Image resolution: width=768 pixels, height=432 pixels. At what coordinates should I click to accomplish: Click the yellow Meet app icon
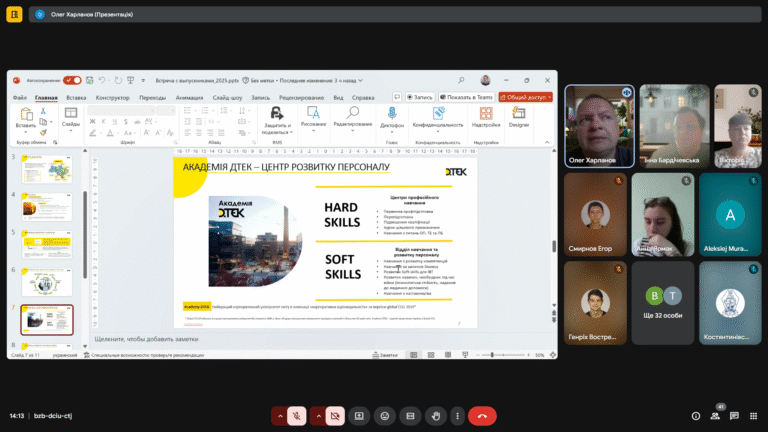coord(14,14)
